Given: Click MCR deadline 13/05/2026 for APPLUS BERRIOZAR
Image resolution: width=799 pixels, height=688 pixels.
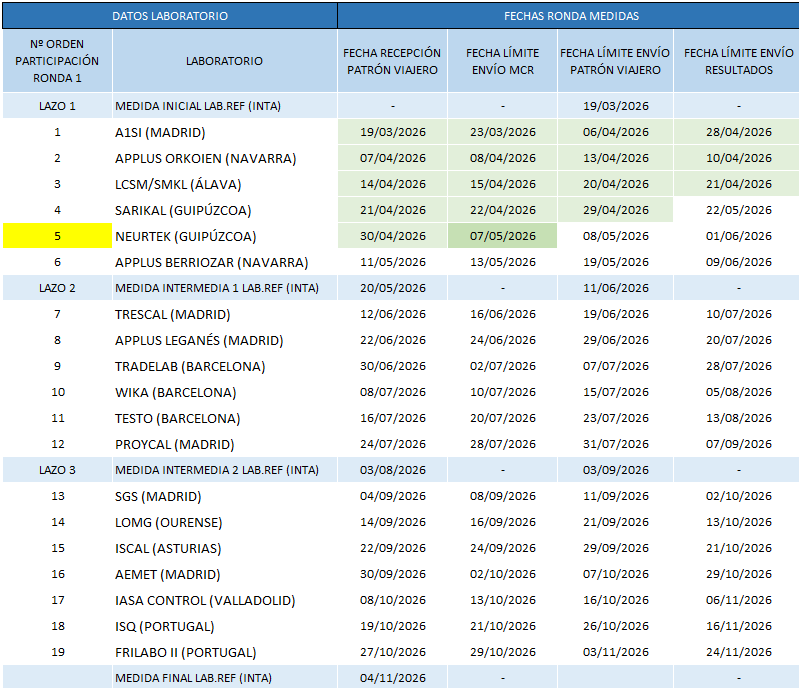Looking at the screenshot, I should (x=502, y=262).
